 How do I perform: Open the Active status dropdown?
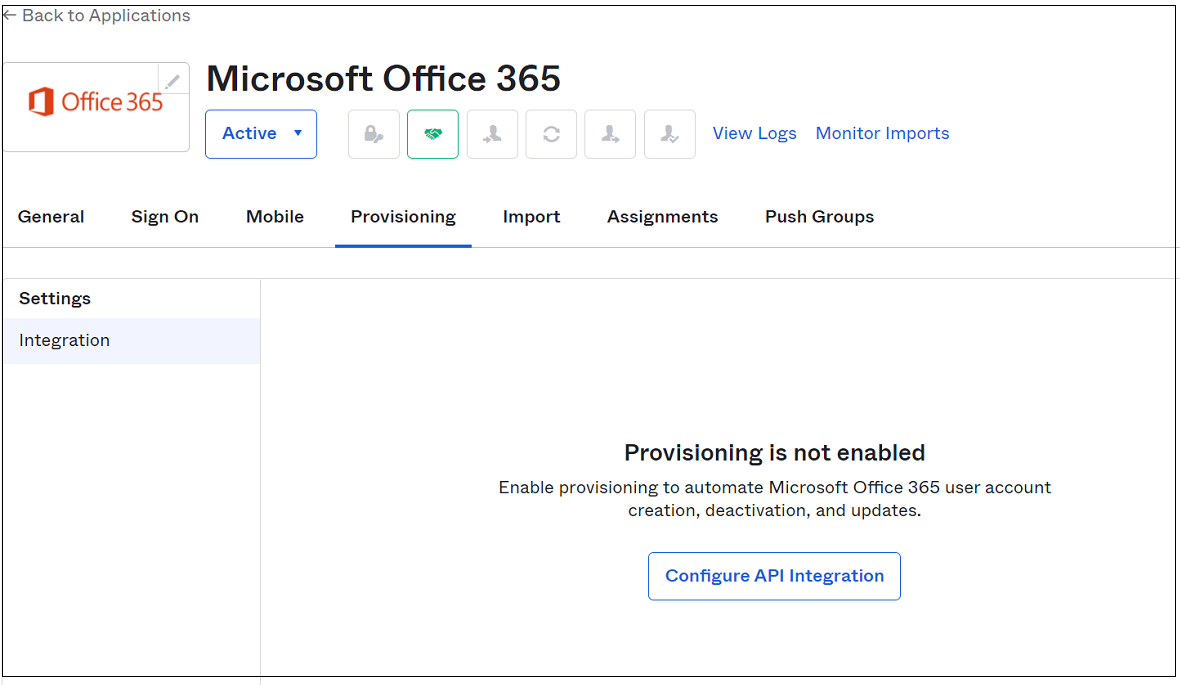[x=261, y=134]
